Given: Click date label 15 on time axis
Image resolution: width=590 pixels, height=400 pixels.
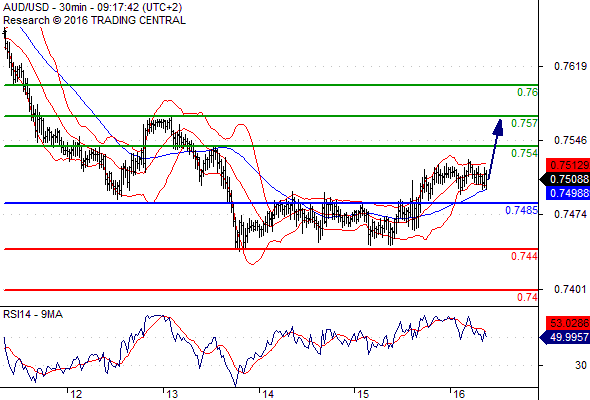Looking at the screenshot, I should click(x=363, y=394).
